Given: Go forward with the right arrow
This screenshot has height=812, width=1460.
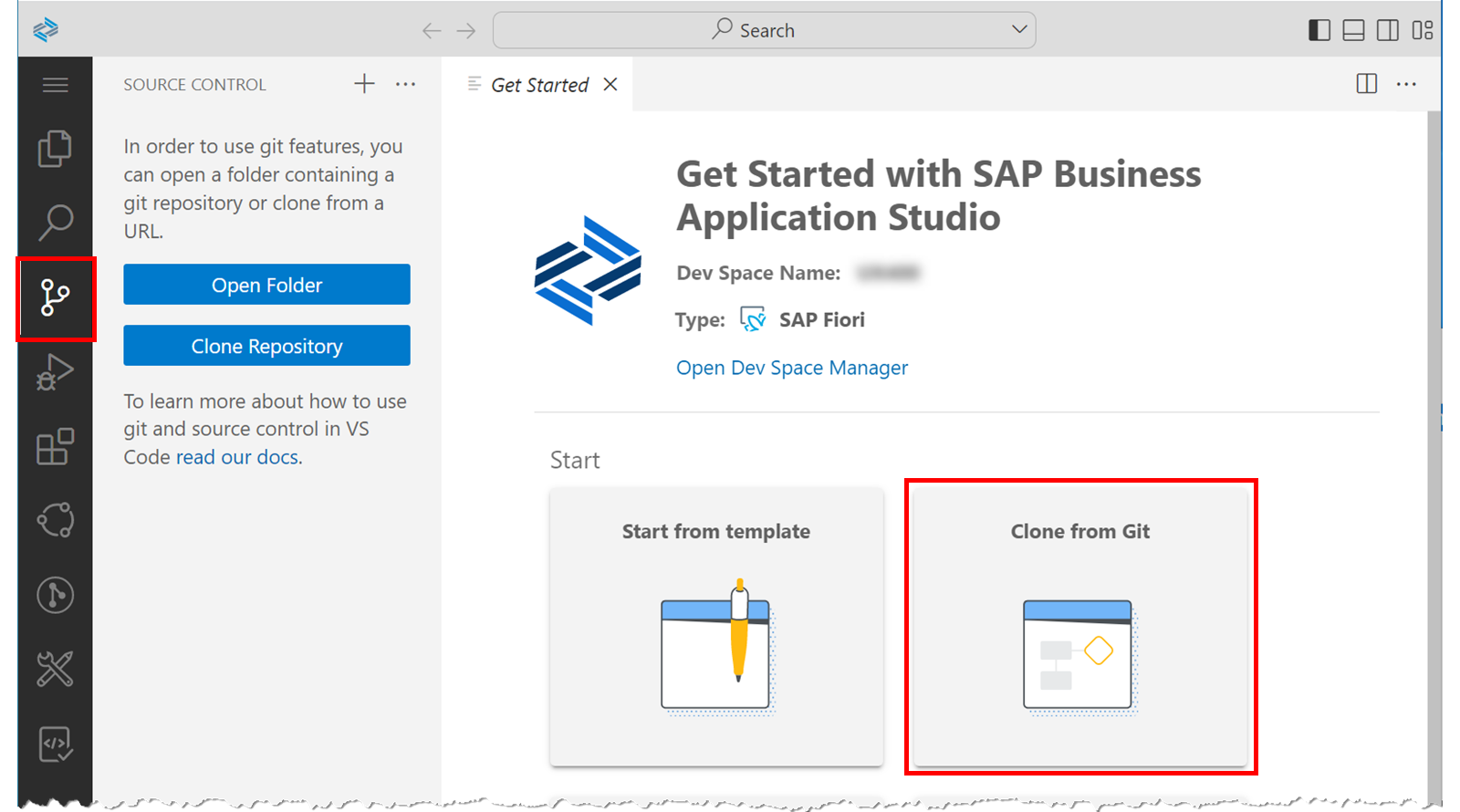Looking at the screenshot, I should coord(466,31).
